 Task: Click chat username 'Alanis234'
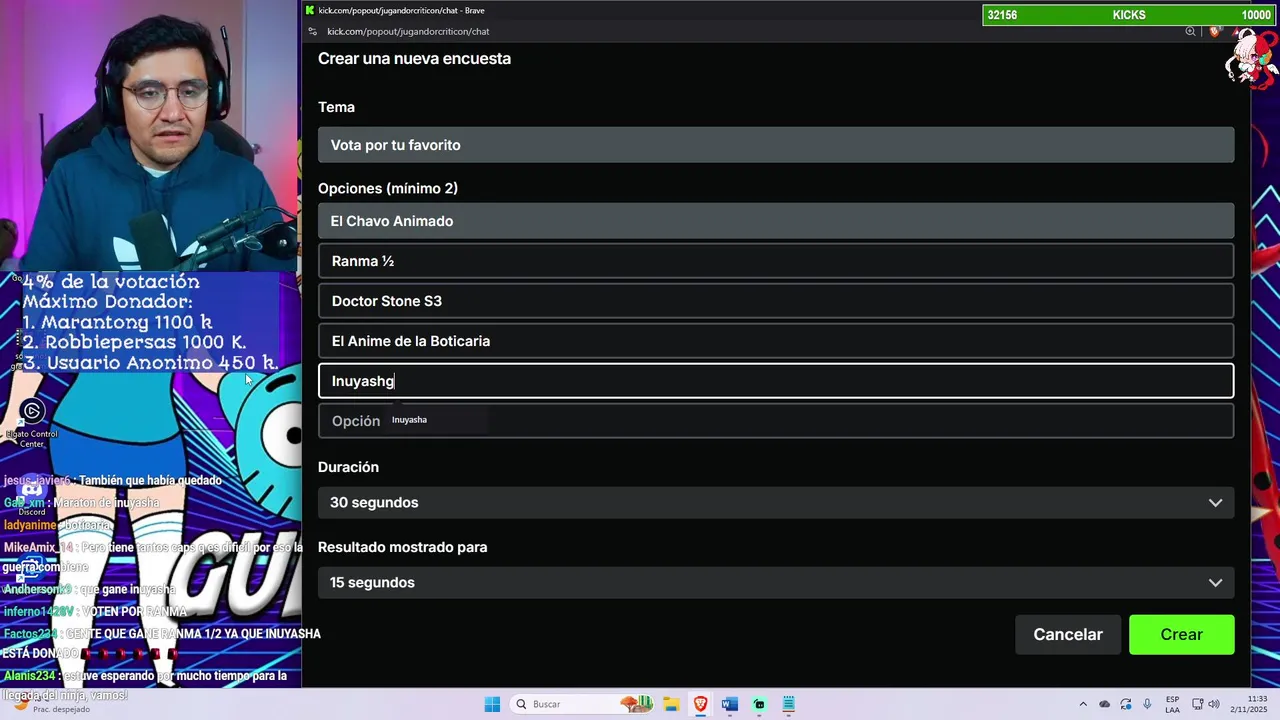pos(30,676)
